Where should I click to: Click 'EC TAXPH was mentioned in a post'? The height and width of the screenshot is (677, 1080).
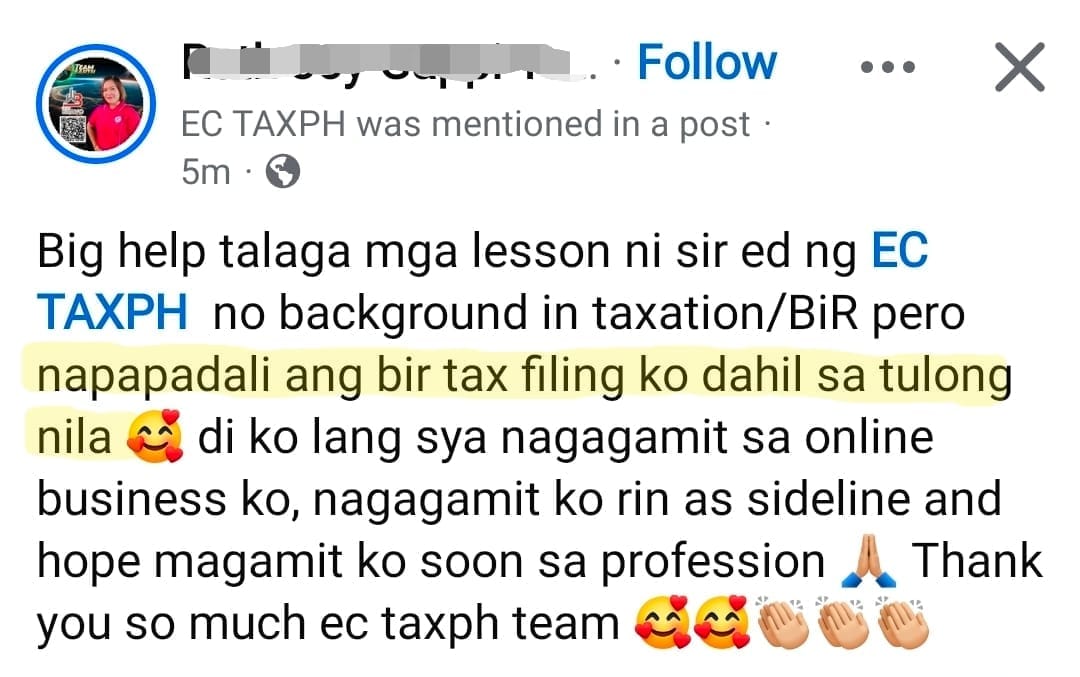466,125
